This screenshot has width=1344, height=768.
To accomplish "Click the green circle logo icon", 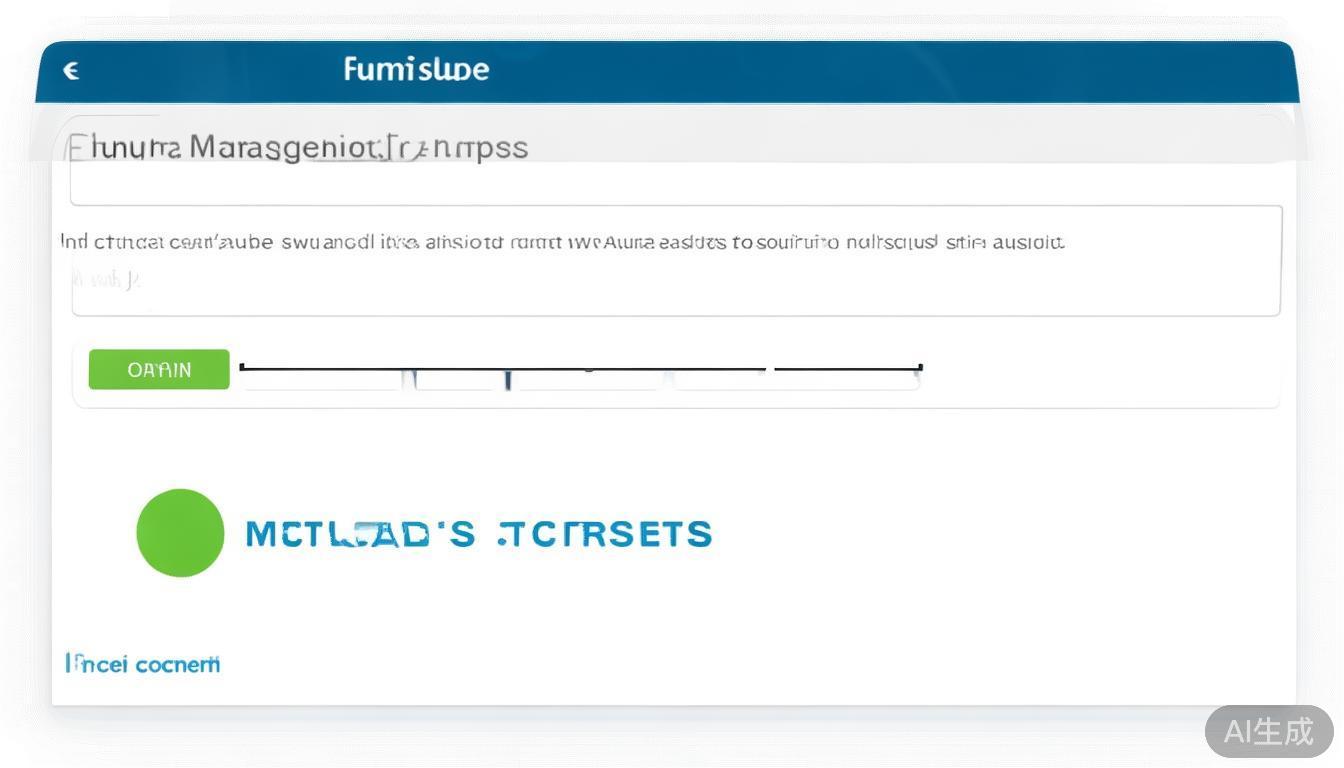I will coord(180,533).
